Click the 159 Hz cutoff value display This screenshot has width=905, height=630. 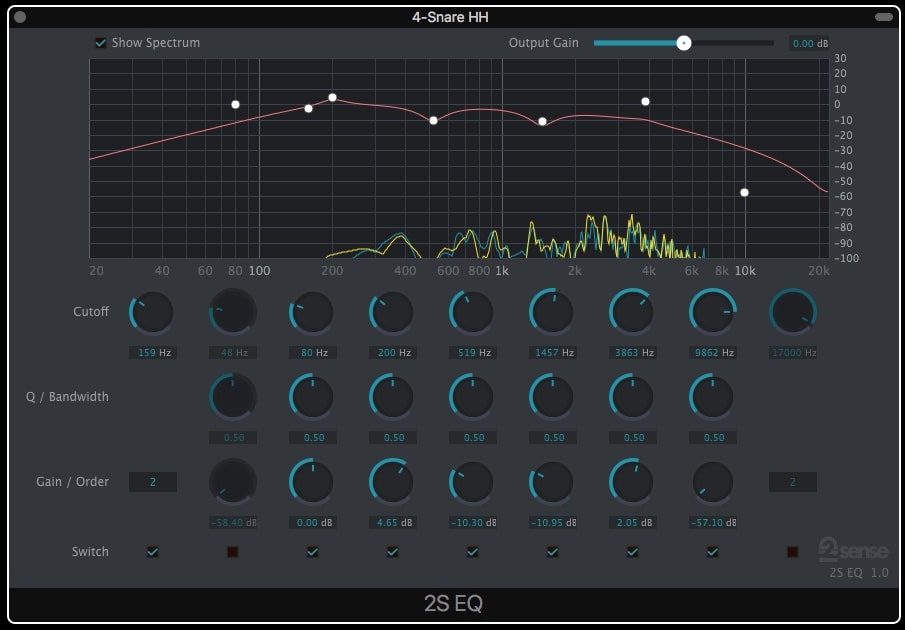152,352
